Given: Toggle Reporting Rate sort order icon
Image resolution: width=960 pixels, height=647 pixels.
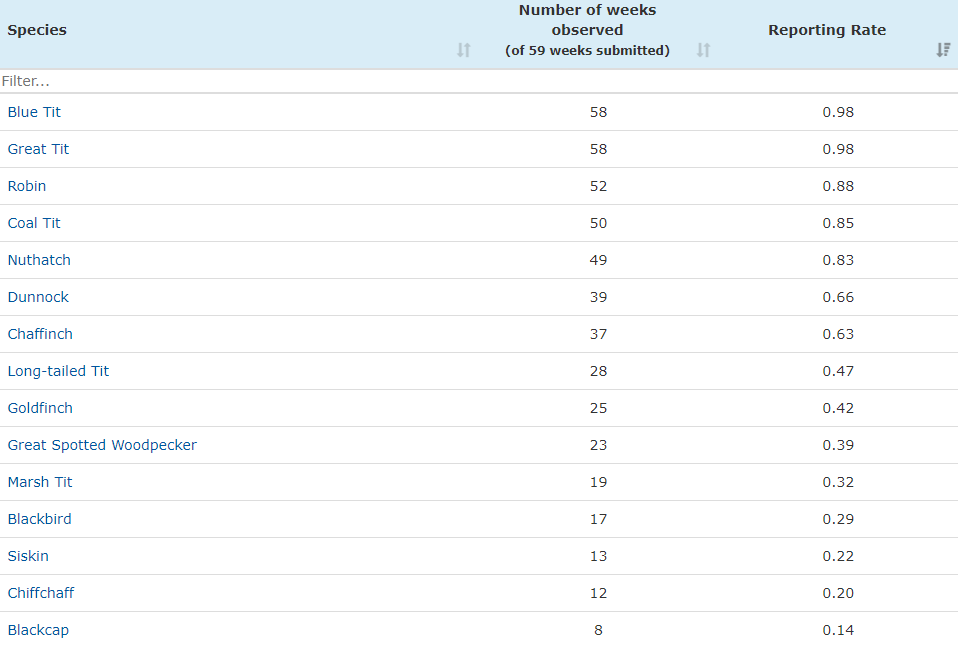Looking at the screenshot, I should 943,50.
